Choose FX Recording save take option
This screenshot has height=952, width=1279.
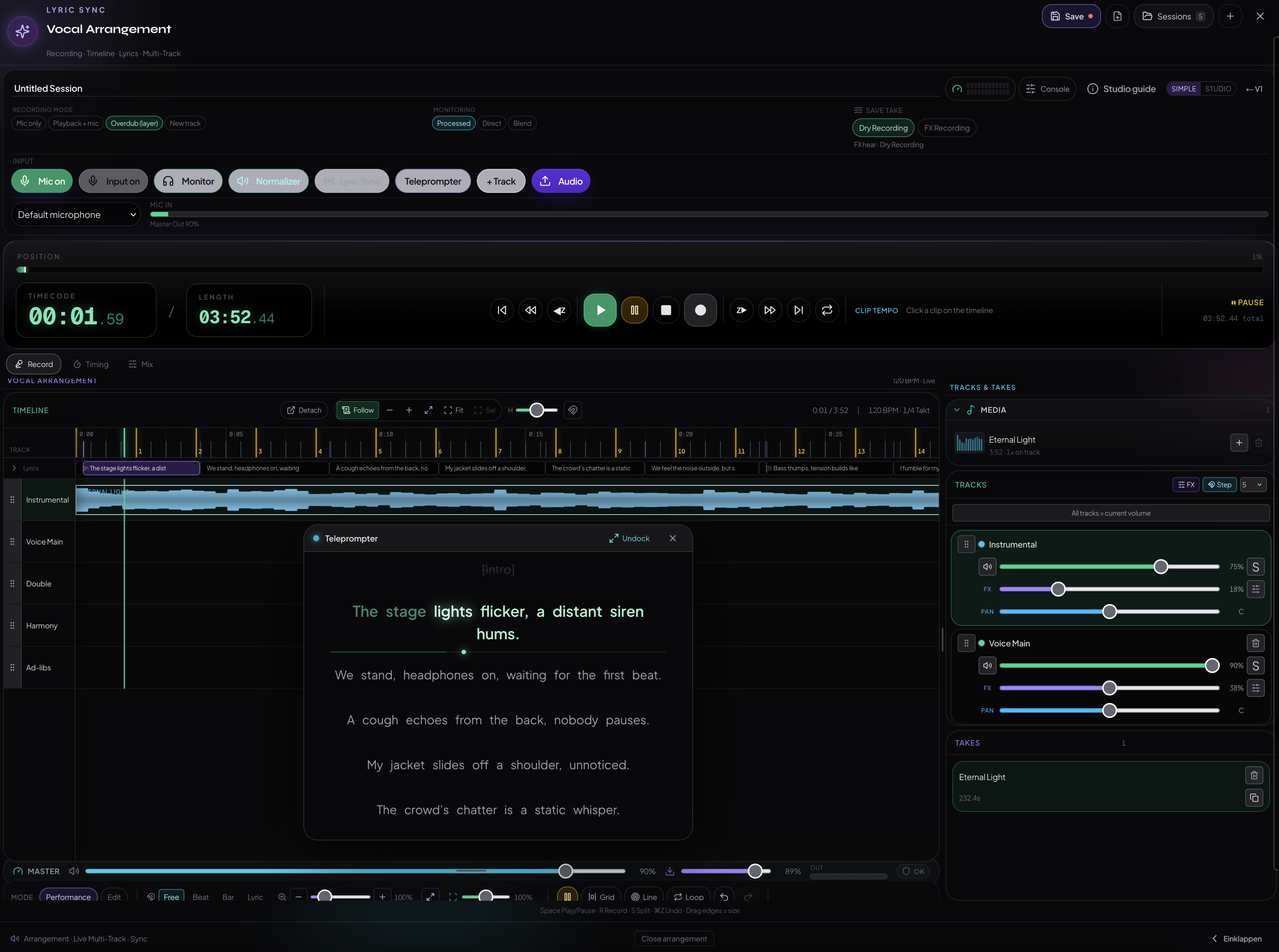(946, 128)
